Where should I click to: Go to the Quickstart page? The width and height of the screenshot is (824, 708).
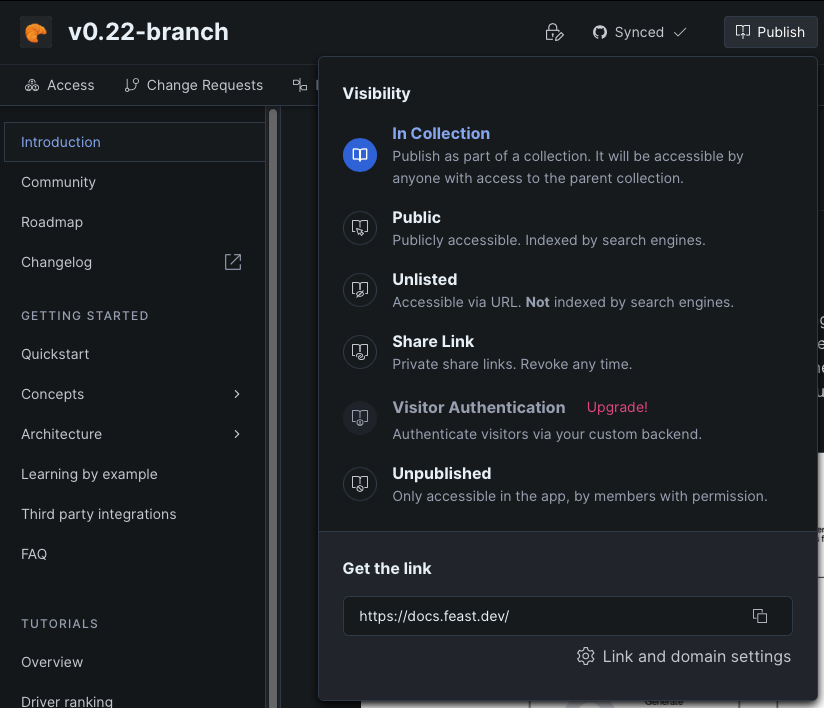coord(55,354)
